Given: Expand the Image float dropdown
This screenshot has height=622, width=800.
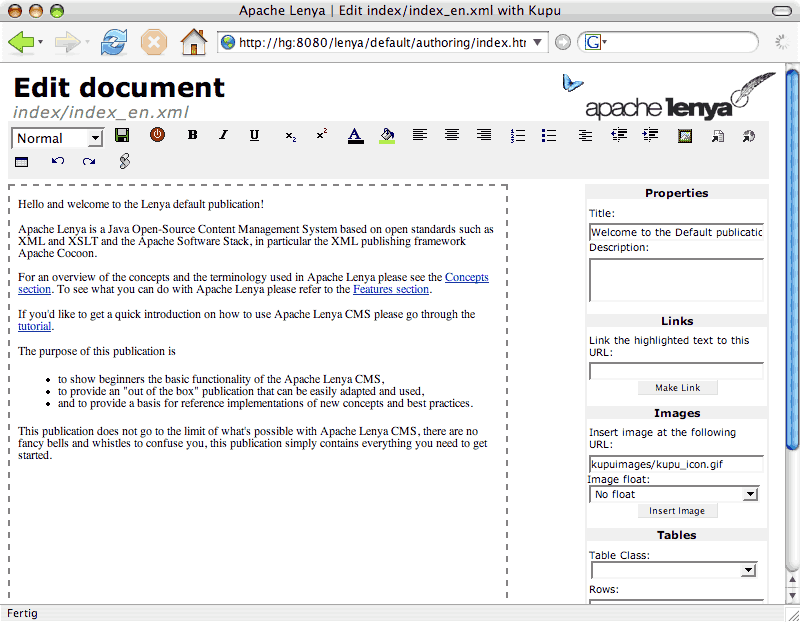Looking at the screenshot, I should [x=674, y=494].
